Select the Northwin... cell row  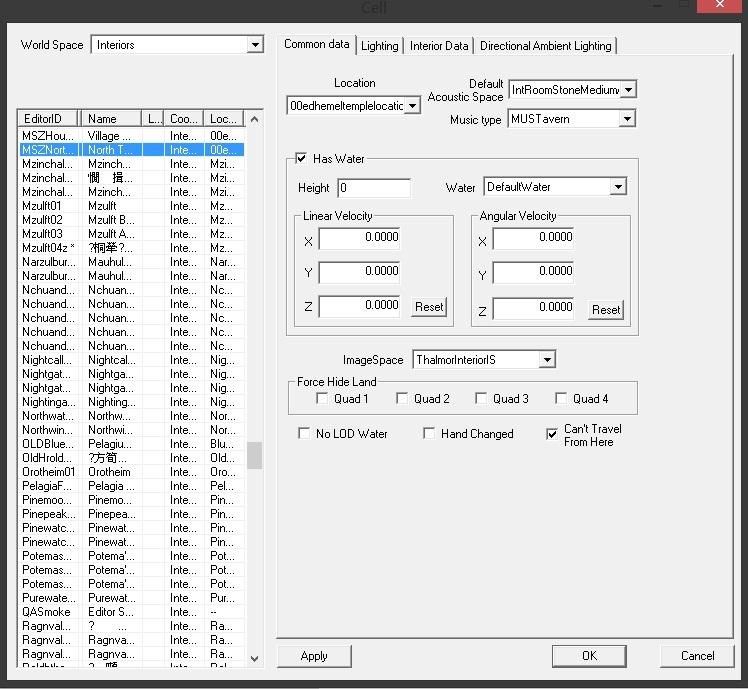132,430
